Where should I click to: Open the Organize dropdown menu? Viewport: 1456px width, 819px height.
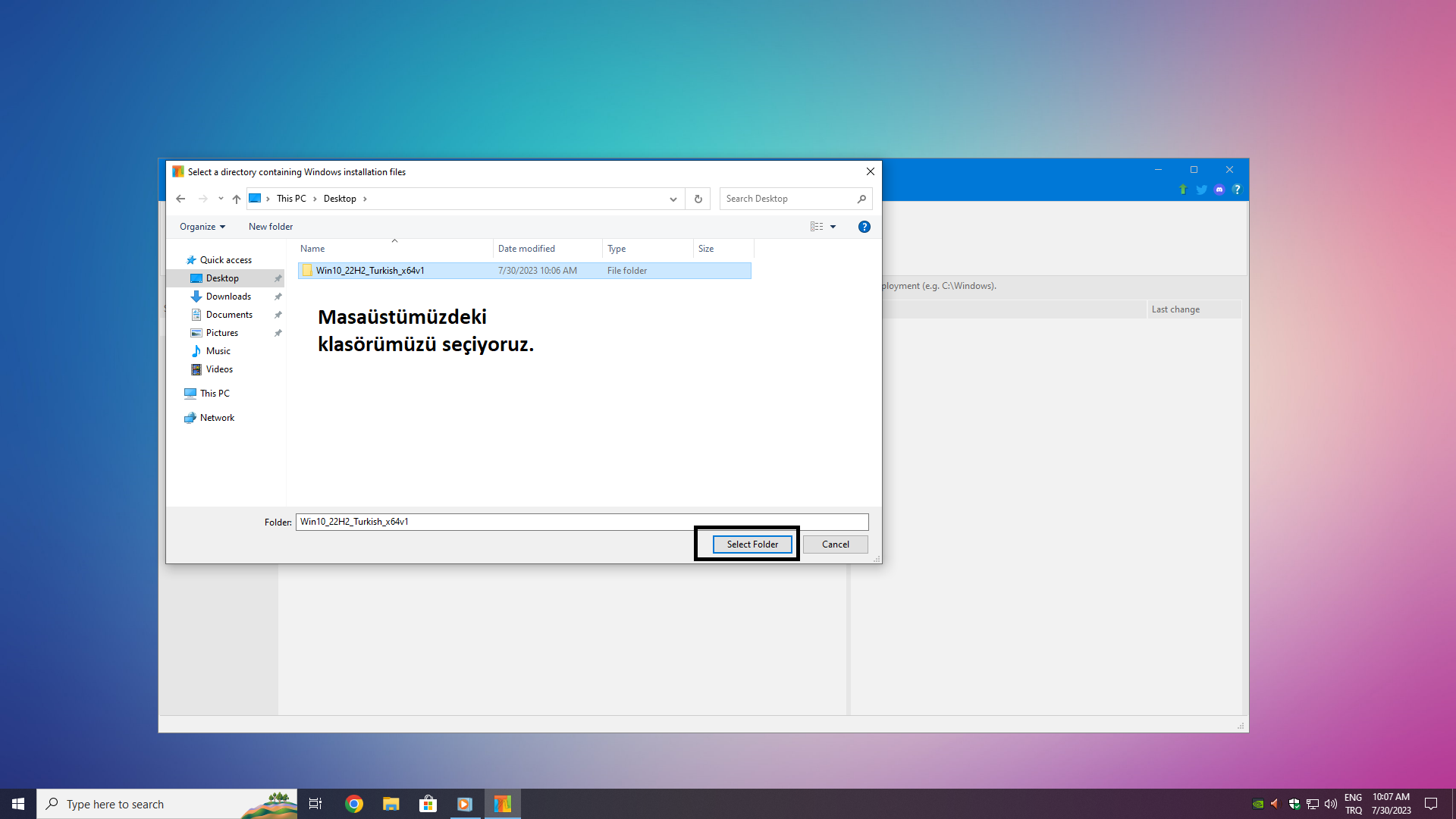(202, 227)
